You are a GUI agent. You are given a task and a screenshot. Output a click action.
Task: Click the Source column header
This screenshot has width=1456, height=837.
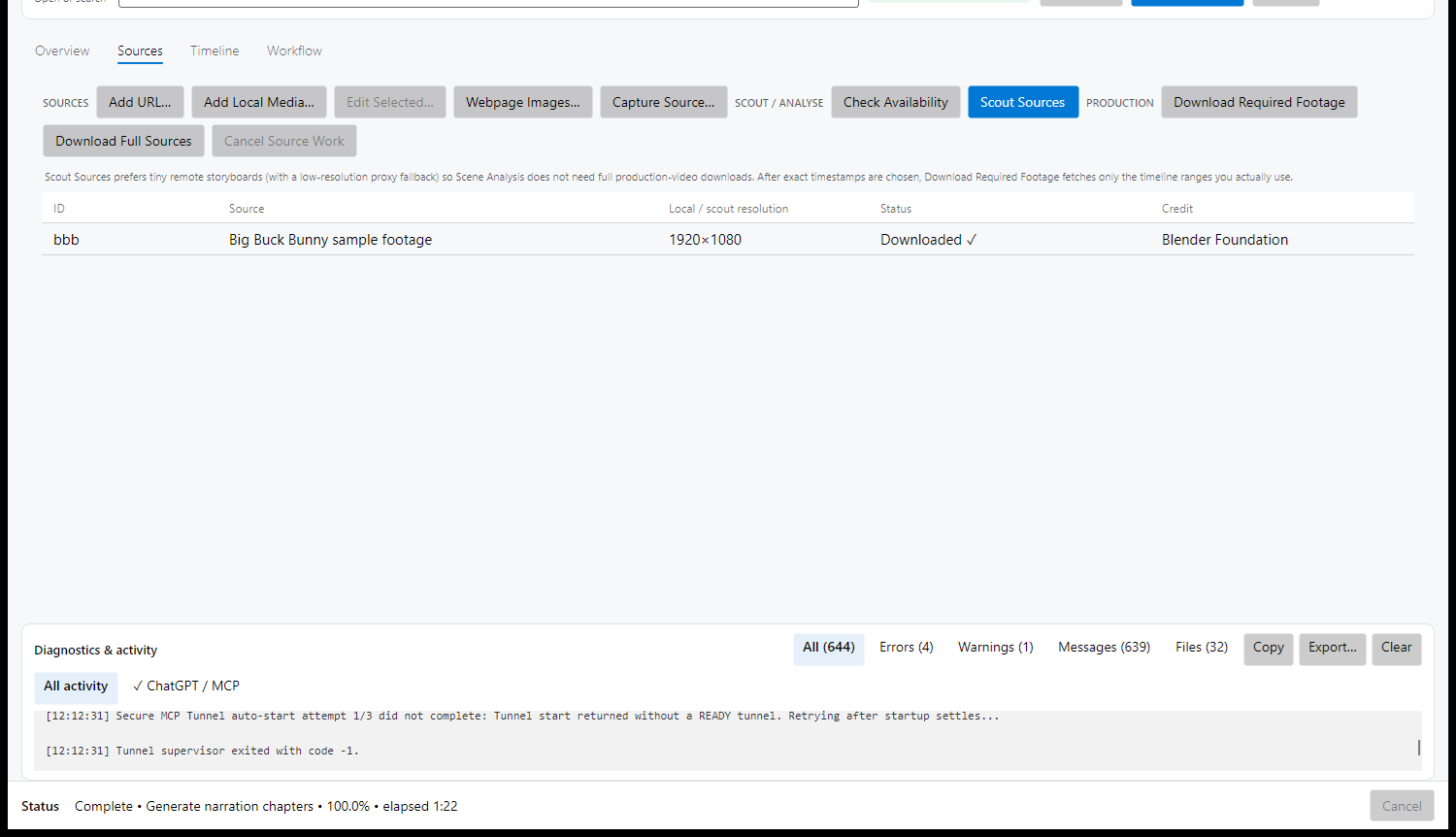coord(247,209)
